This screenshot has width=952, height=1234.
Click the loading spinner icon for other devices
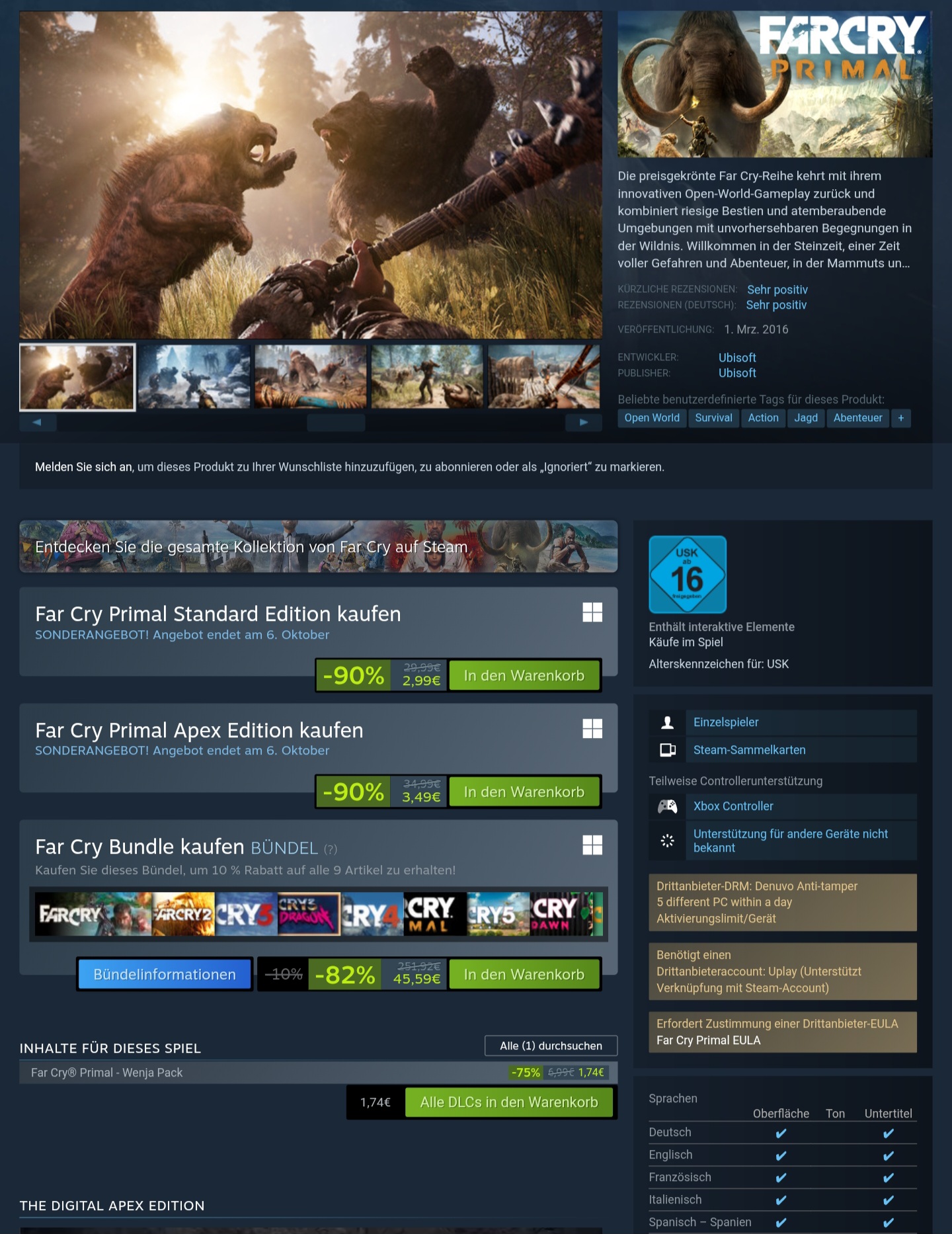tap(668, 841)
